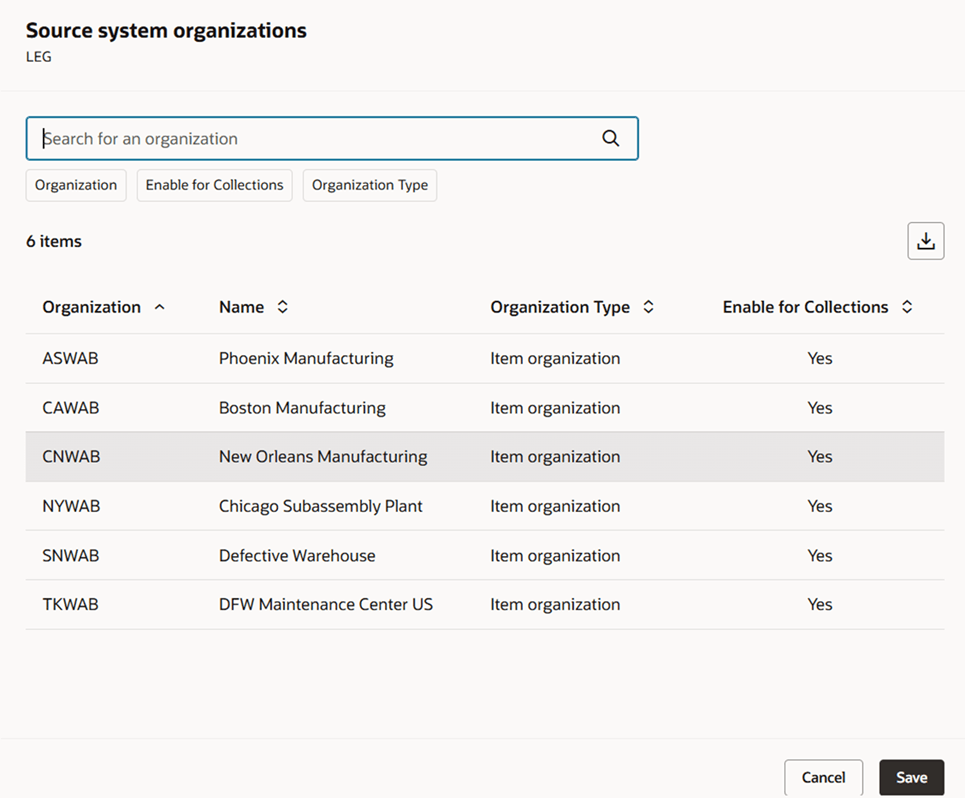Click the export download icon above the table
The image size is (965, 798).
click(x=925, y=240)
